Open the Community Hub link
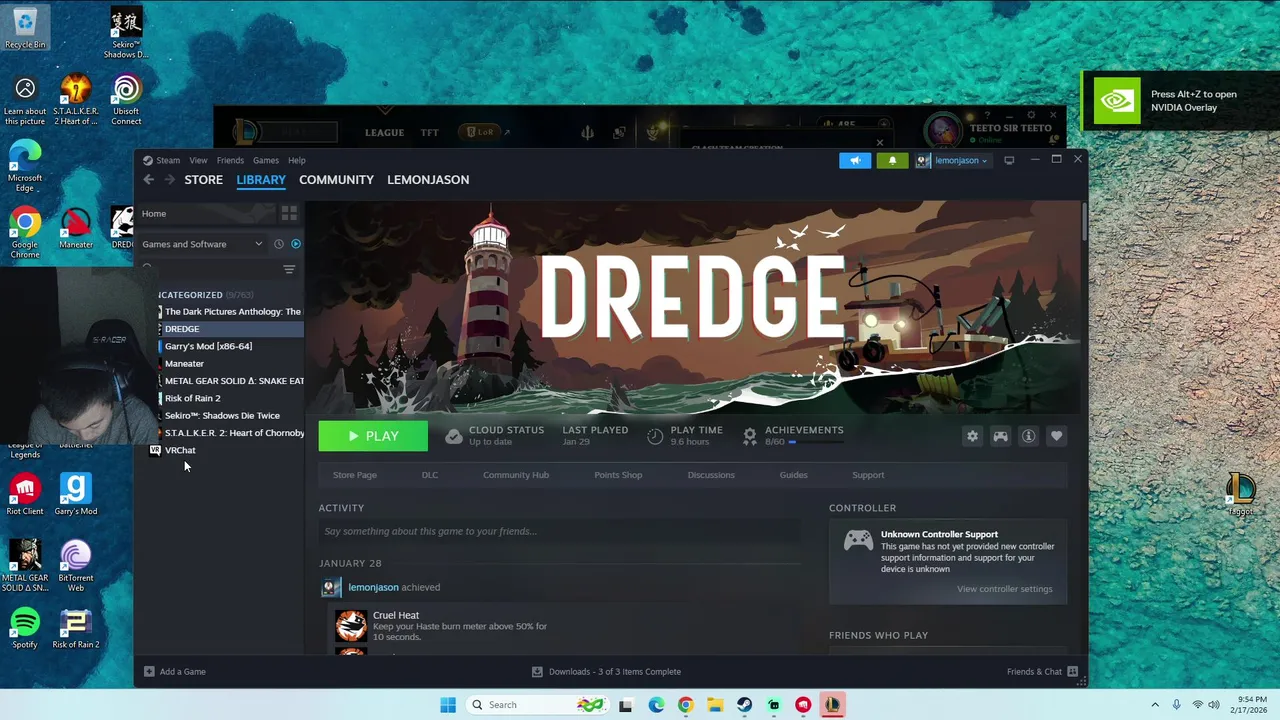The image size is (1280, 720). (516, 475)
